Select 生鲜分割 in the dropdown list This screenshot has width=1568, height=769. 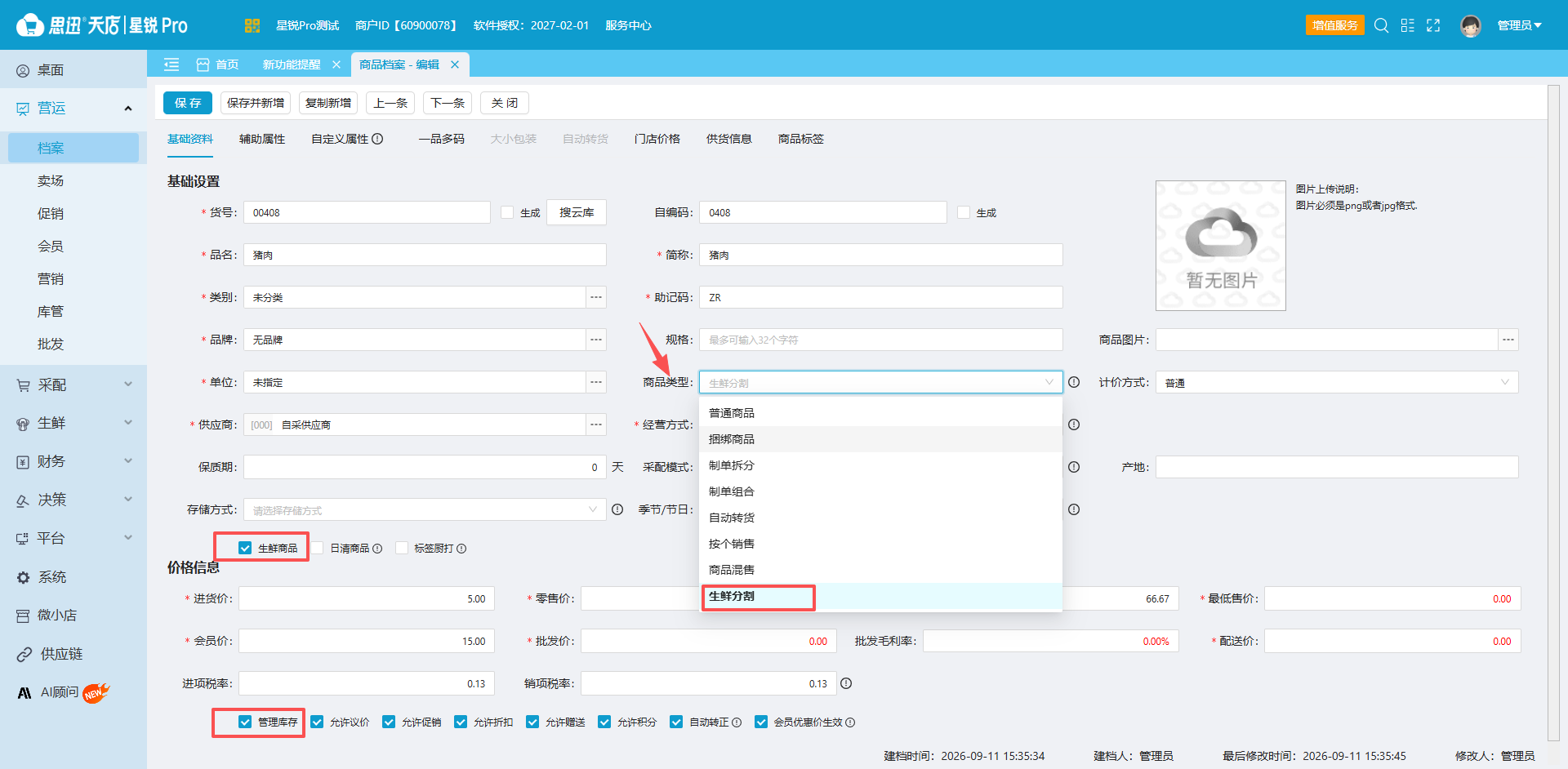point(881,596)
